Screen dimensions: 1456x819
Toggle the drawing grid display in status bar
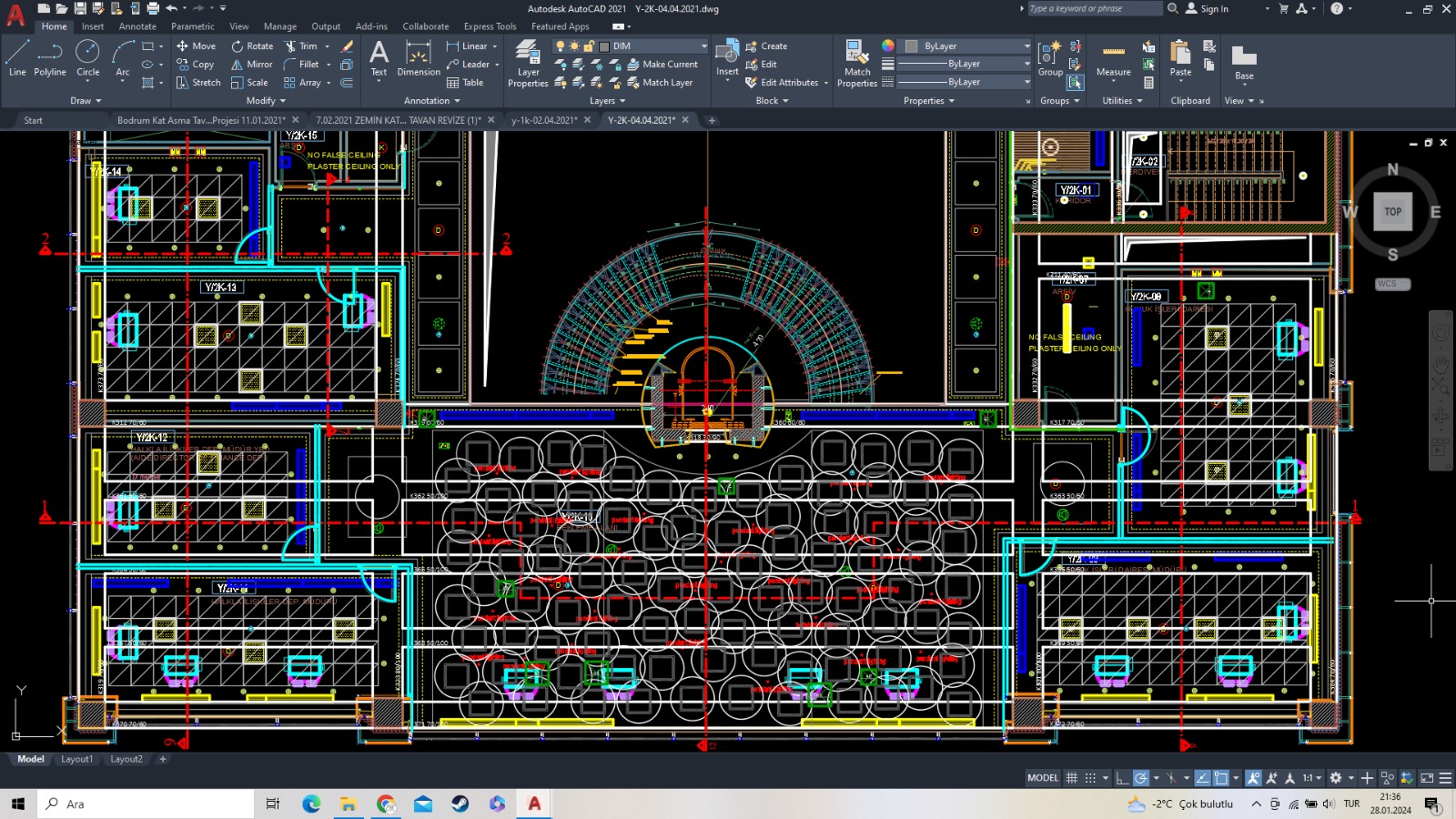[1072, 778]
